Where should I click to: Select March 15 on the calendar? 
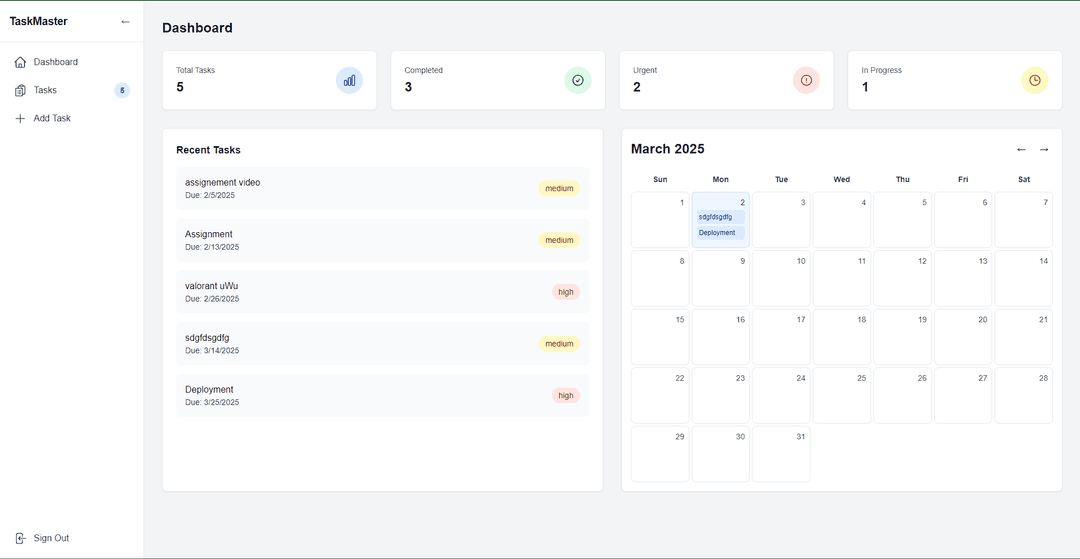660,337
